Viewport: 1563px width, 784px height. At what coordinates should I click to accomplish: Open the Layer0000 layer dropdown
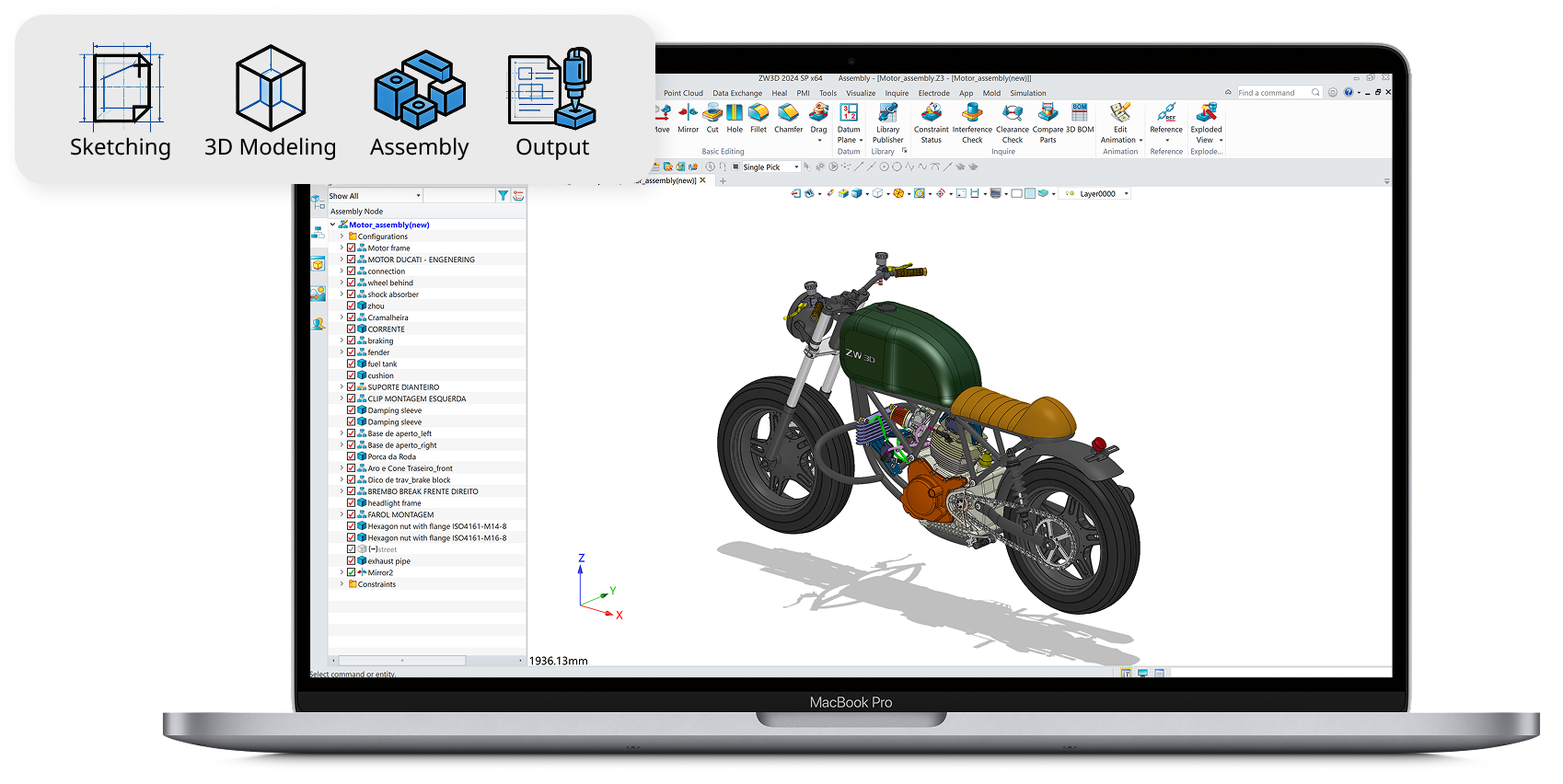(1126, 194)
